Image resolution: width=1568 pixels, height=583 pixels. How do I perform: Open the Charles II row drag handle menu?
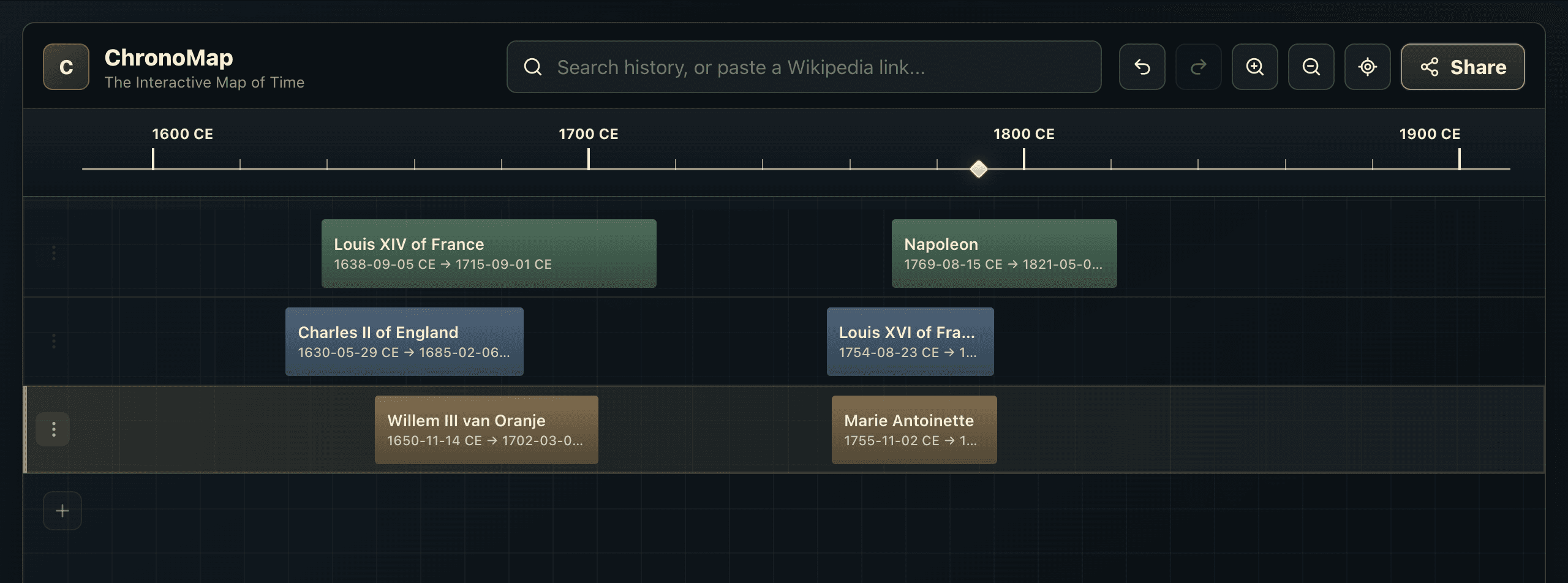point(53,341)
